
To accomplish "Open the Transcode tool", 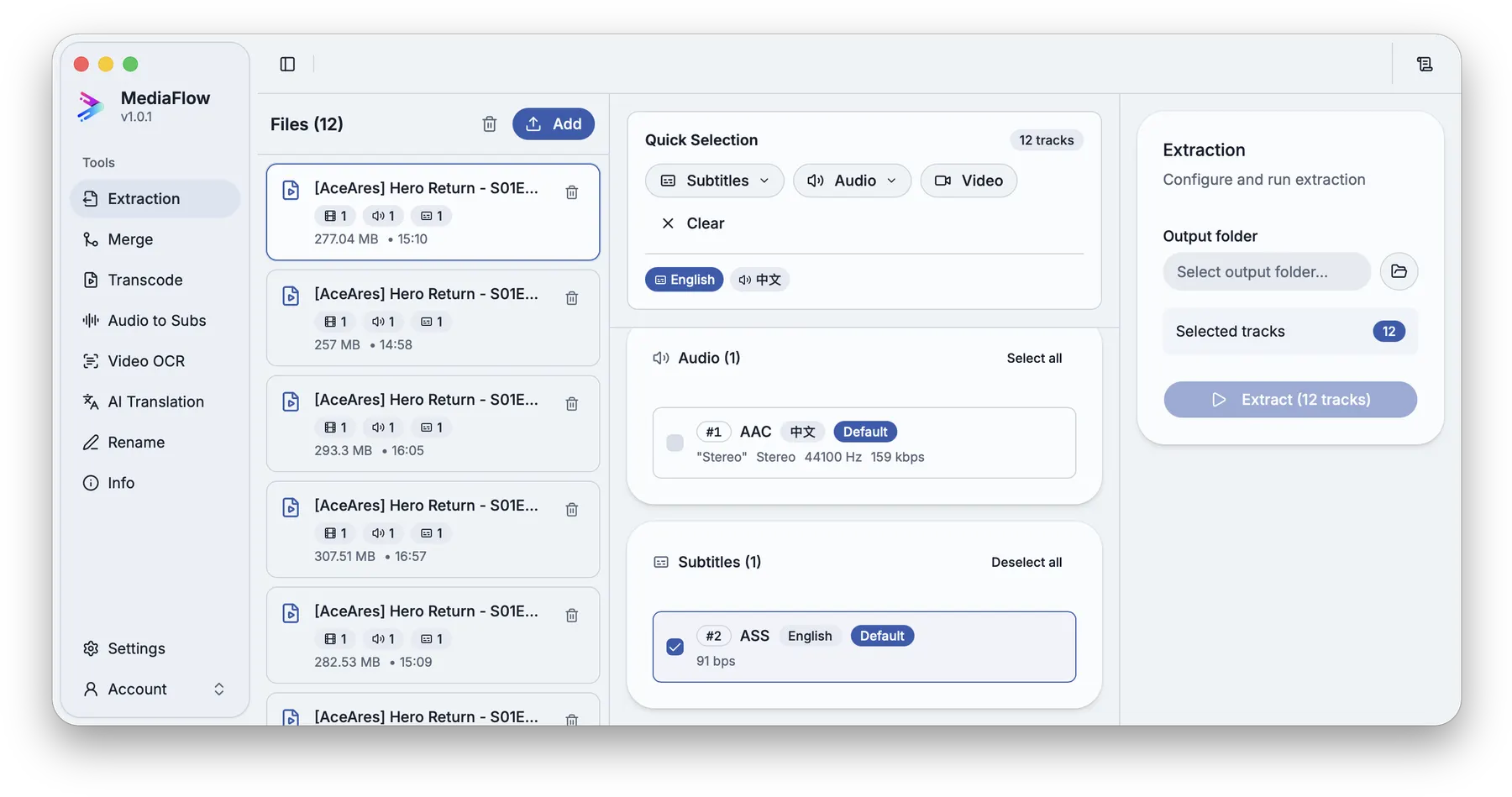I will pyautogui.click(x=155, y=280).
